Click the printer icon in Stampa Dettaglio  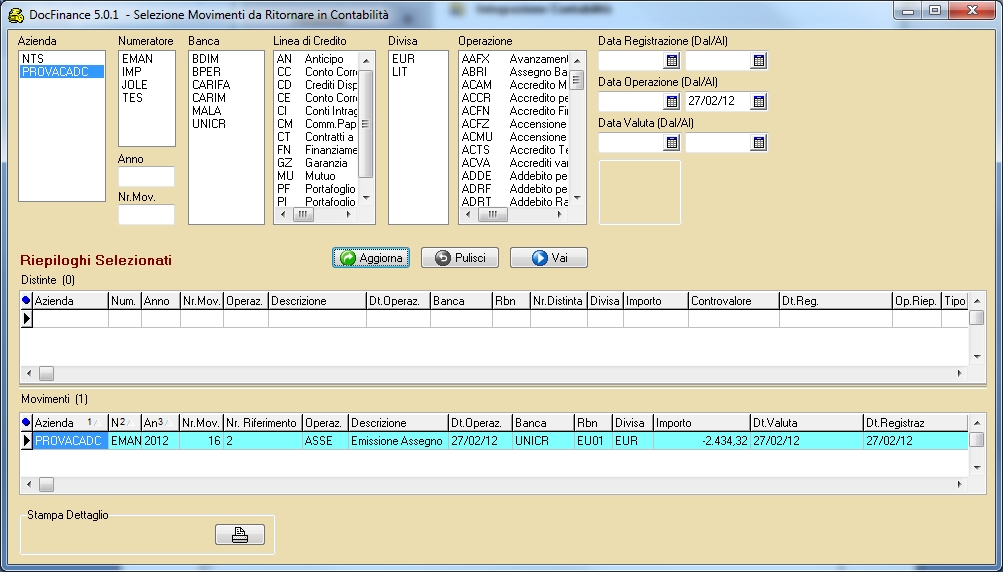coord(240,535)
